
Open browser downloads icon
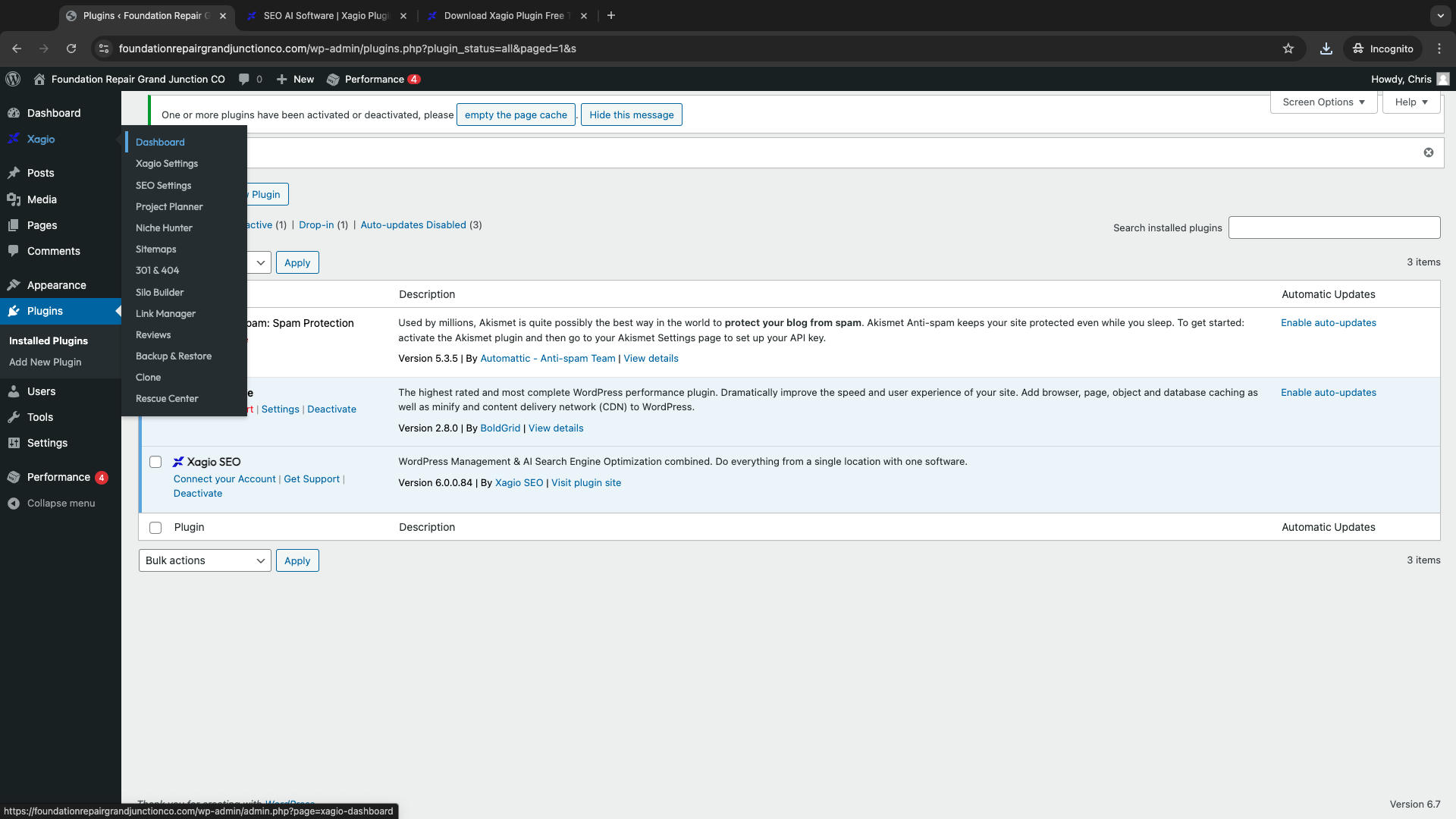1326,49
